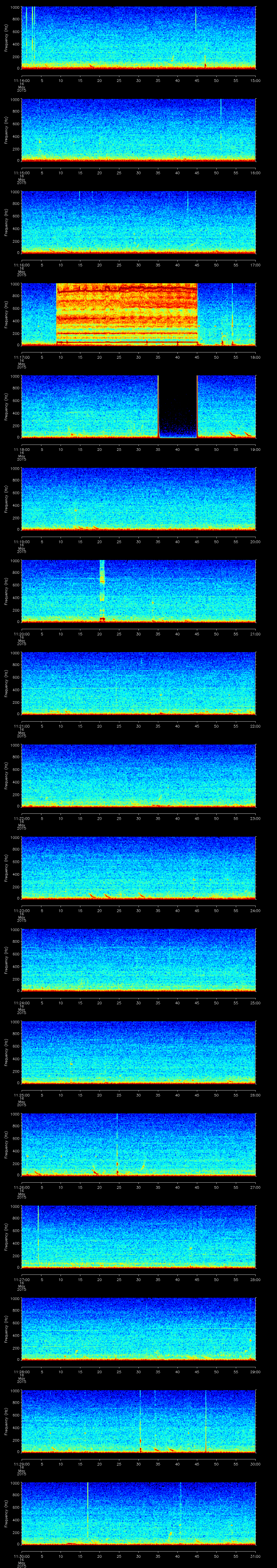The height and width of the screenshot is (1568, 277).
Task: Click the 11:24:00 start time label
Action: point(21,1003)
